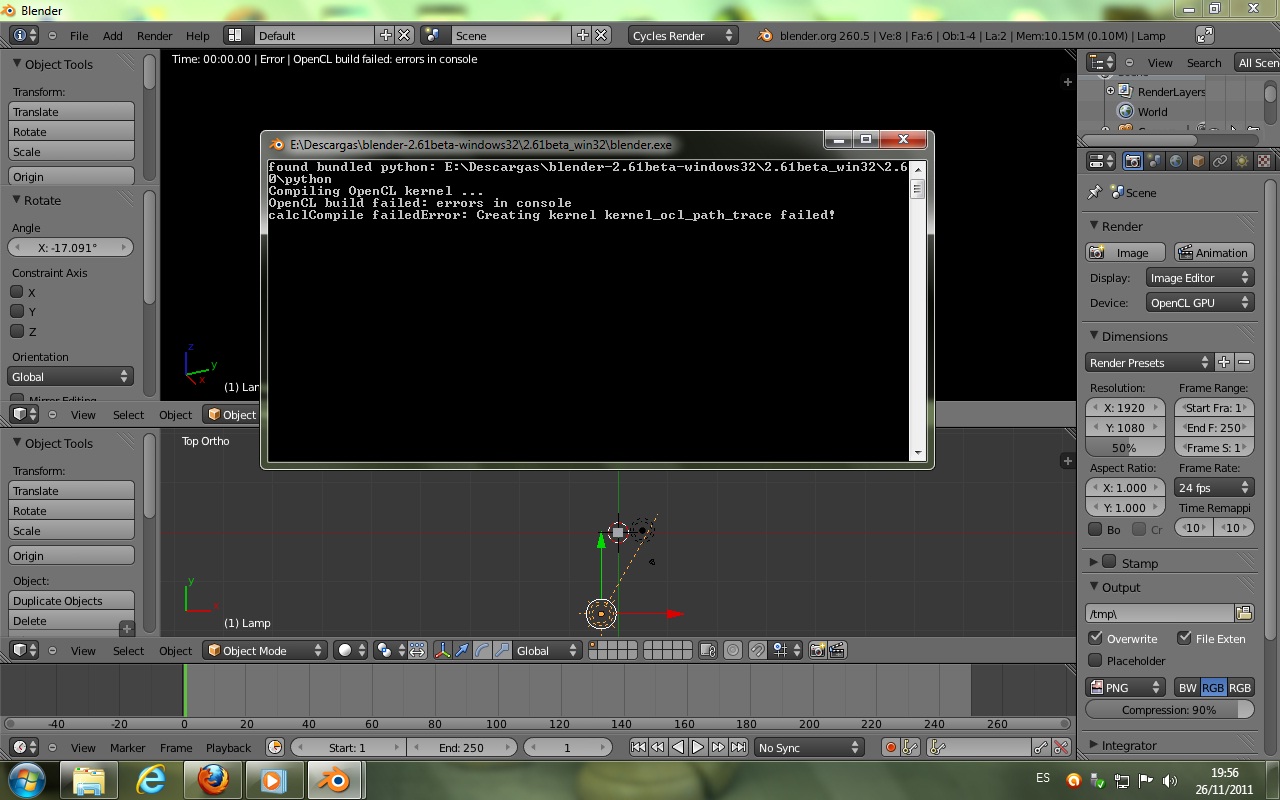This screenshot has width=1280, height=800.
Task: Open the Display mode dropdown
Action: 1200,278
